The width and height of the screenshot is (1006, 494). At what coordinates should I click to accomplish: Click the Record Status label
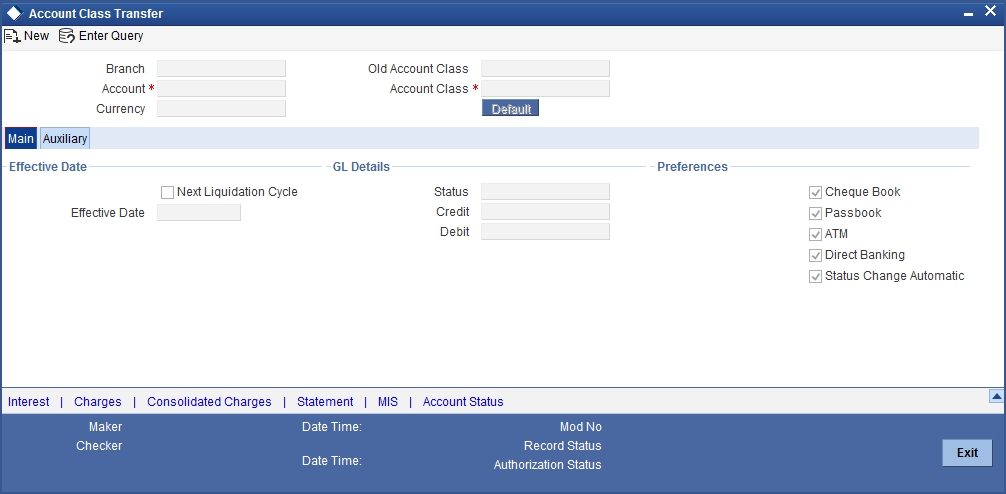(x=563, y=446)
